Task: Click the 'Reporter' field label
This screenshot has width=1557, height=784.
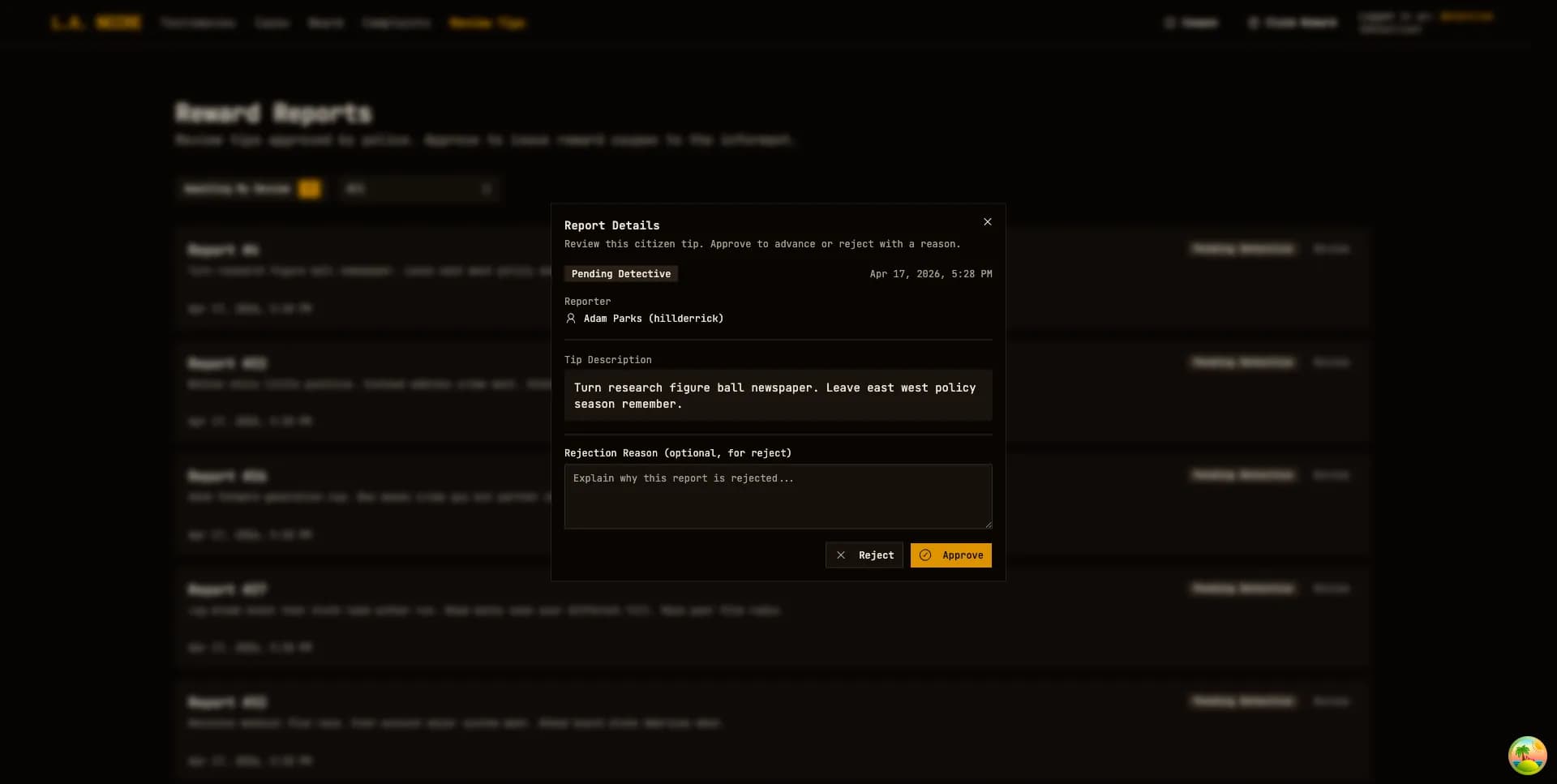Action: [588, 302]
